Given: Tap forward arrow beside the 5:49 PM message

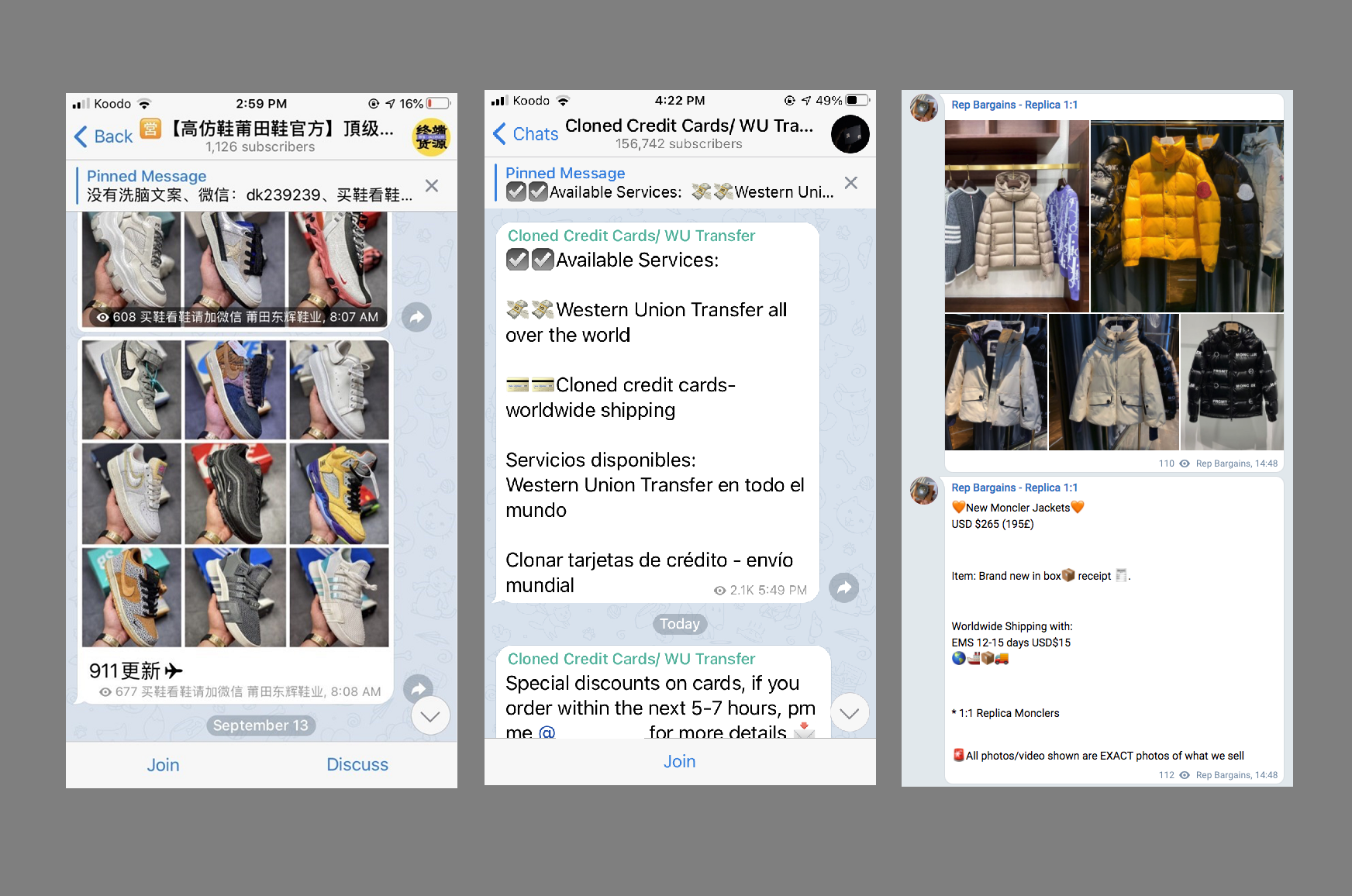Looking at the screenshot, I should click(x=844, y=587).
